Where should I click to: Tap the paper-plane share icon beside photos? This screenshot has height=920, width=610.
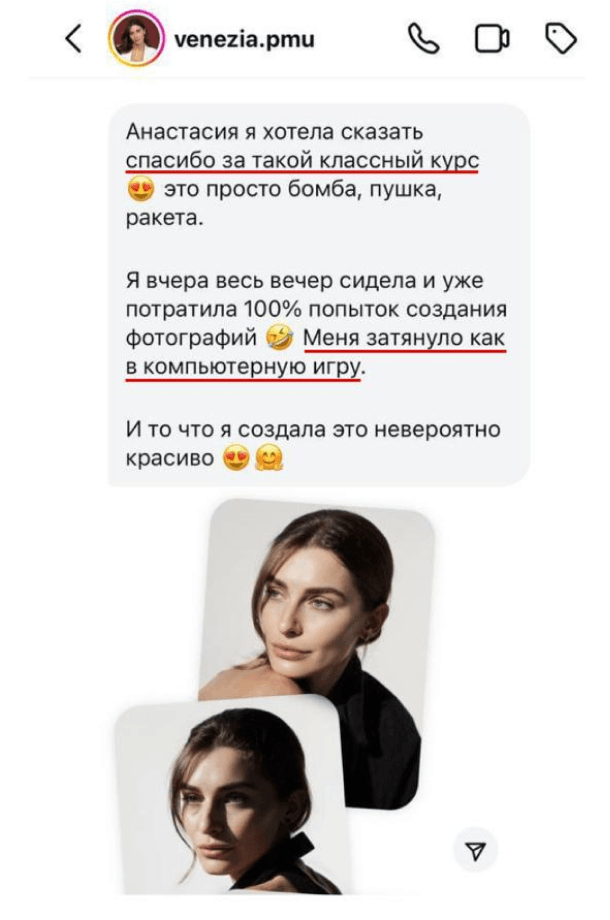coord(476,850)
